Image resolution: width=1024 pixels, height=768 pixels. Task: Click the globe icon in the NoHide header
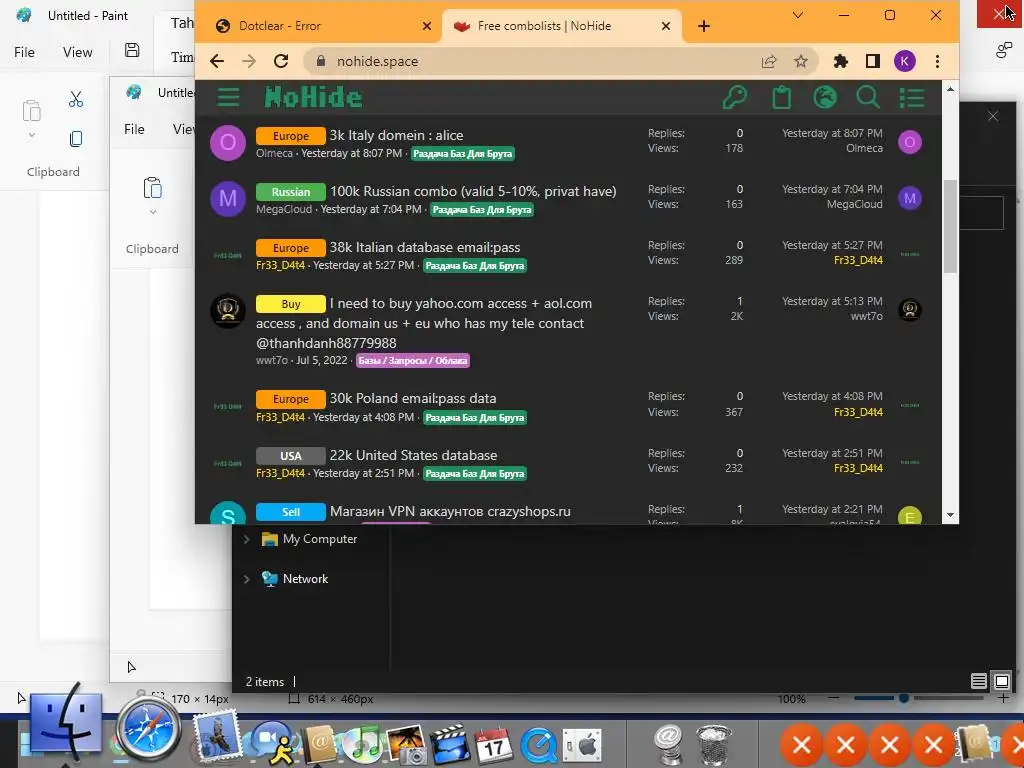[x=825, y=97]
